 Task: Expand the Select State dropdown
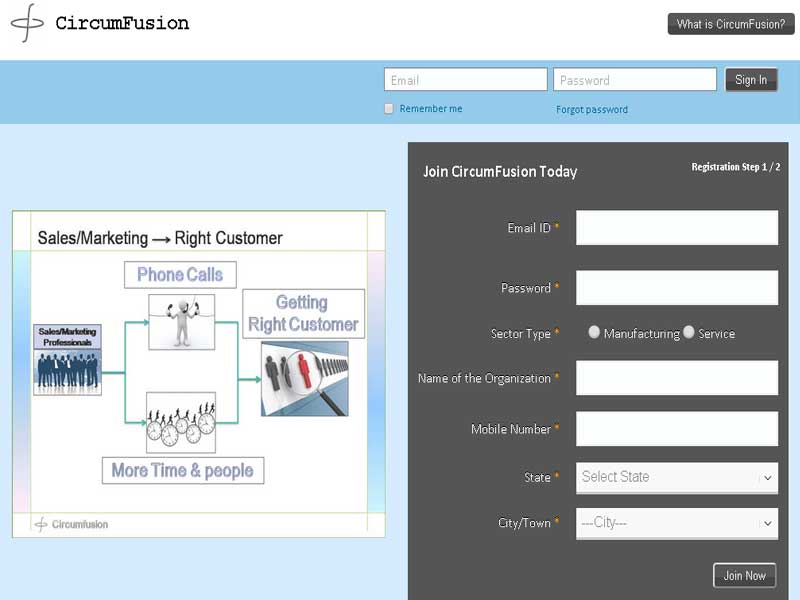pos(677,478)
